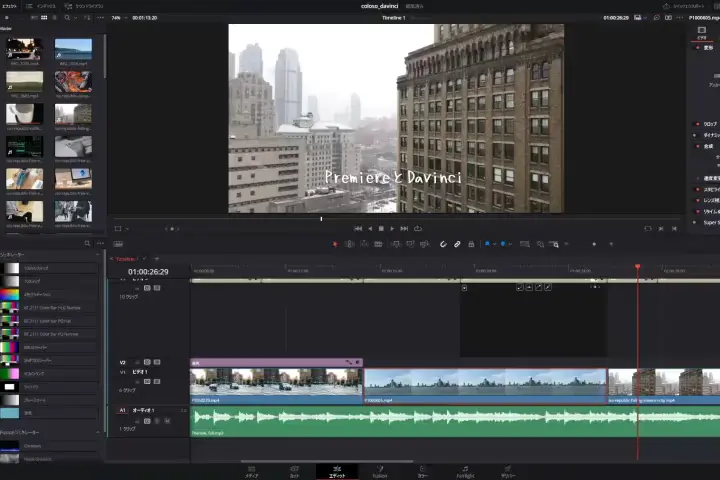This screenshot has height=480, width=720.
Task: Add a blue marker at playhead
Action: pyautogui.click(x=503, y=244)
